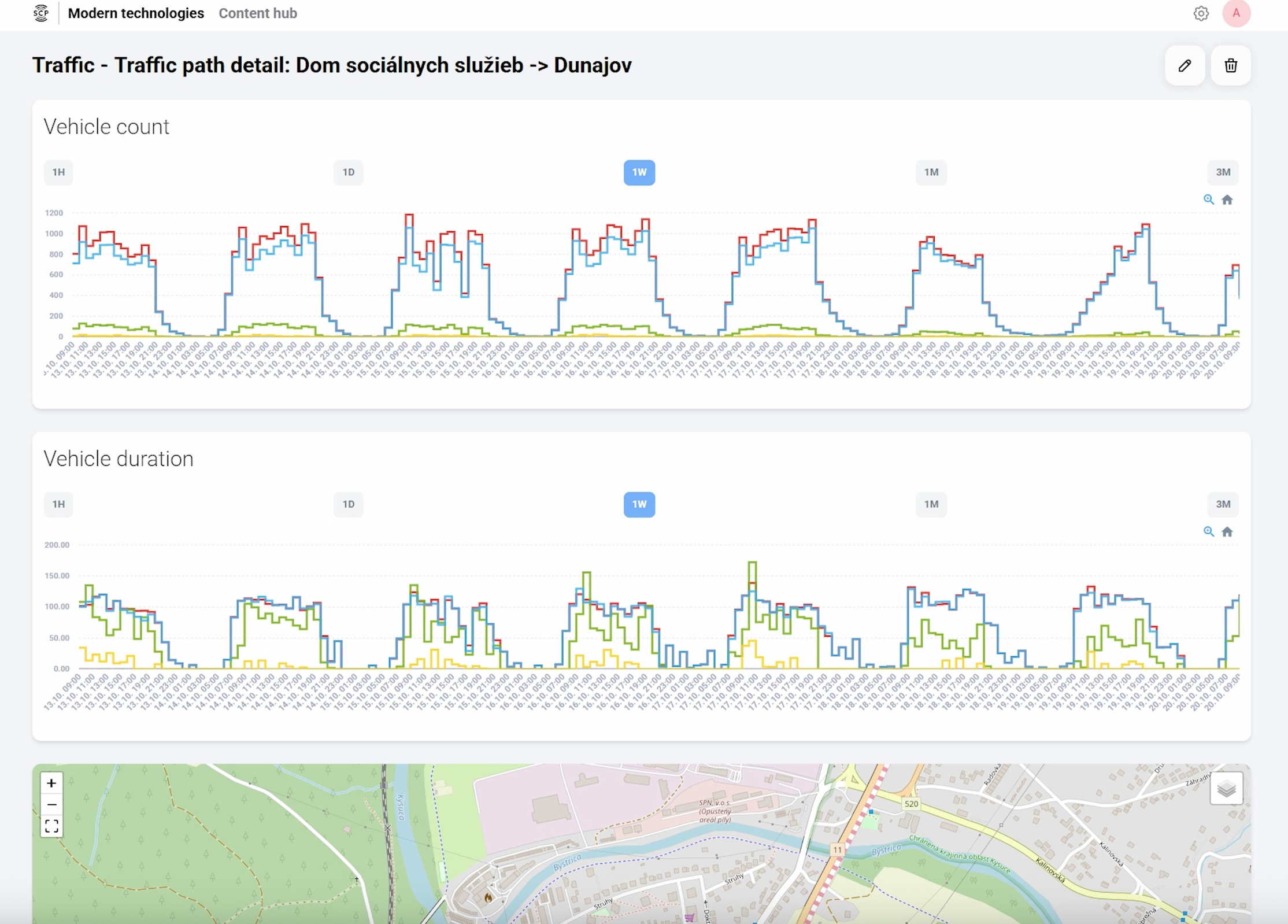Select 1D range on Vehicle duration chart
Screen dimensions: 1288x924
click(348, 504)
